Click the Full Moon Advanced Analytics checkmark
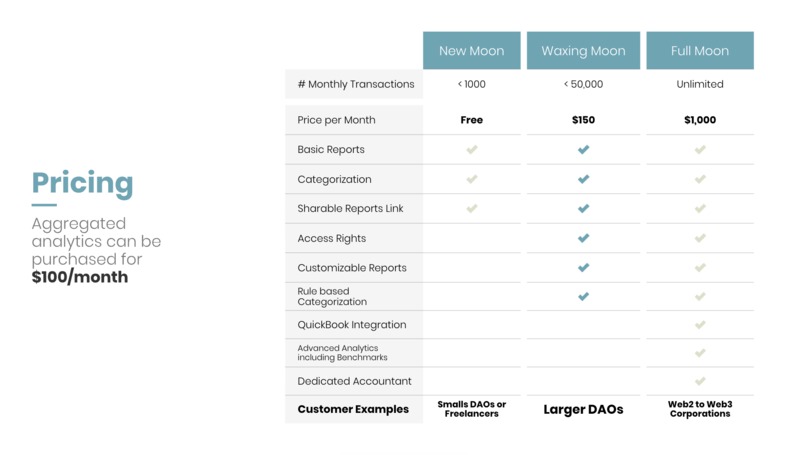The width and height of the screenshot is (806, 455). click(x=700, y=353)
